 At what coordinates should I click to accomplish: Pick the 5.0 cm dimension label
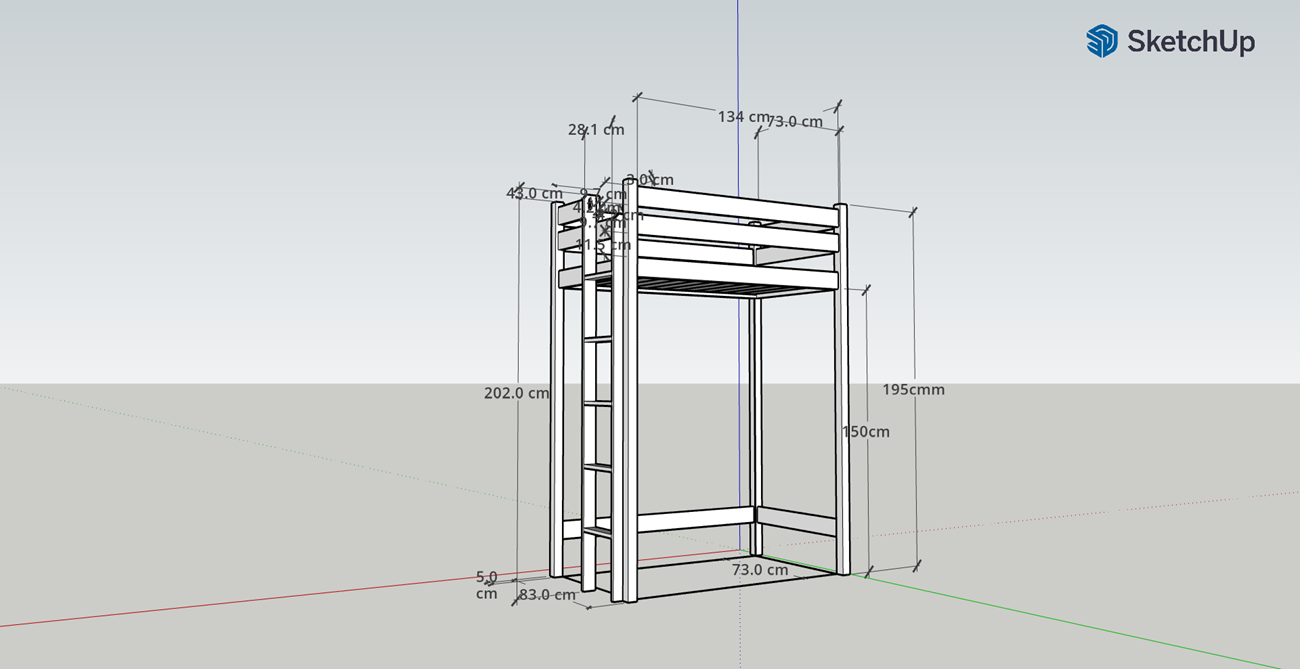486,585
